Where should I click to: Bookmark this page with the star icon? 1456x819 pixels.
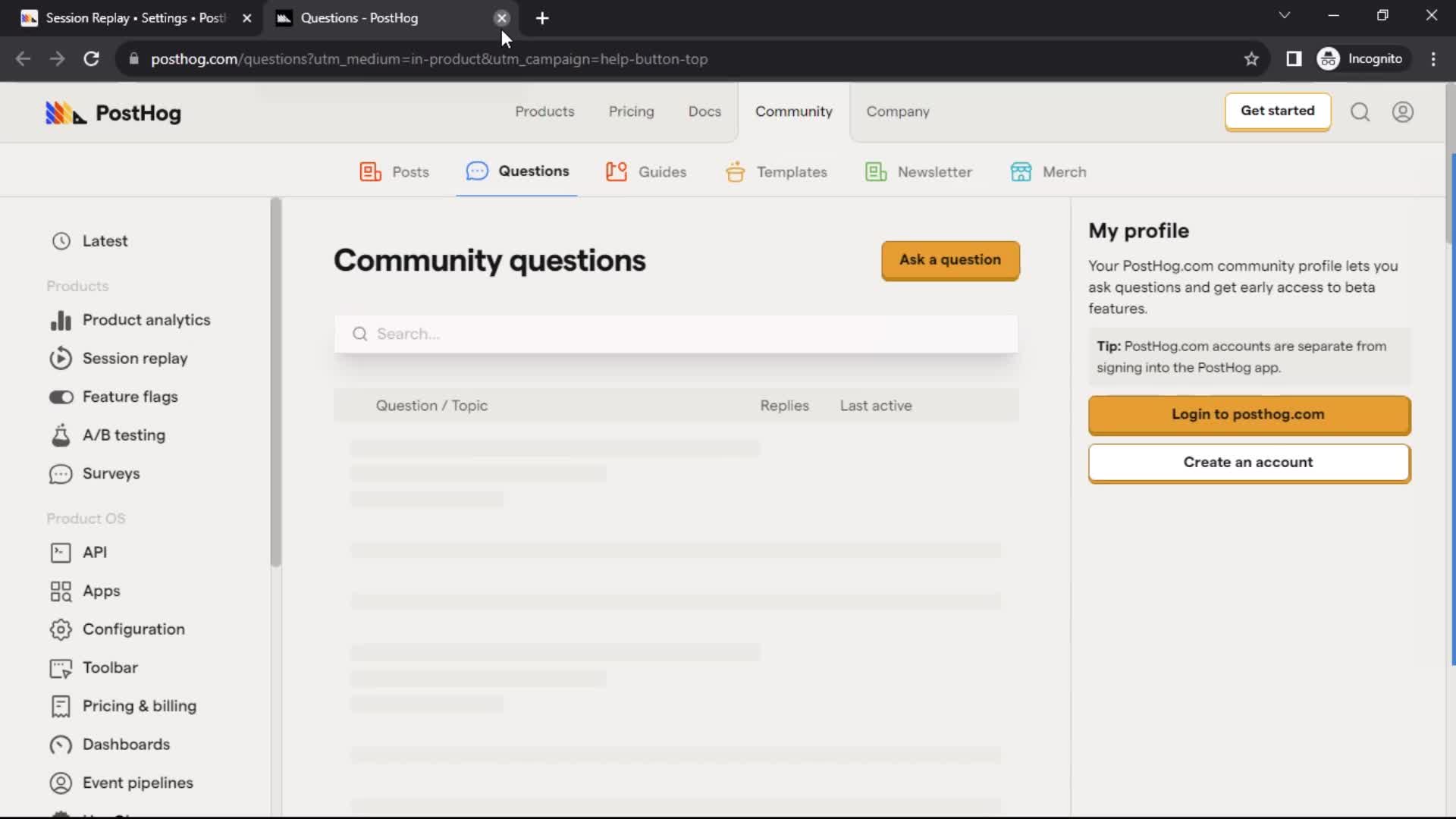click(x=1251, y=59)
